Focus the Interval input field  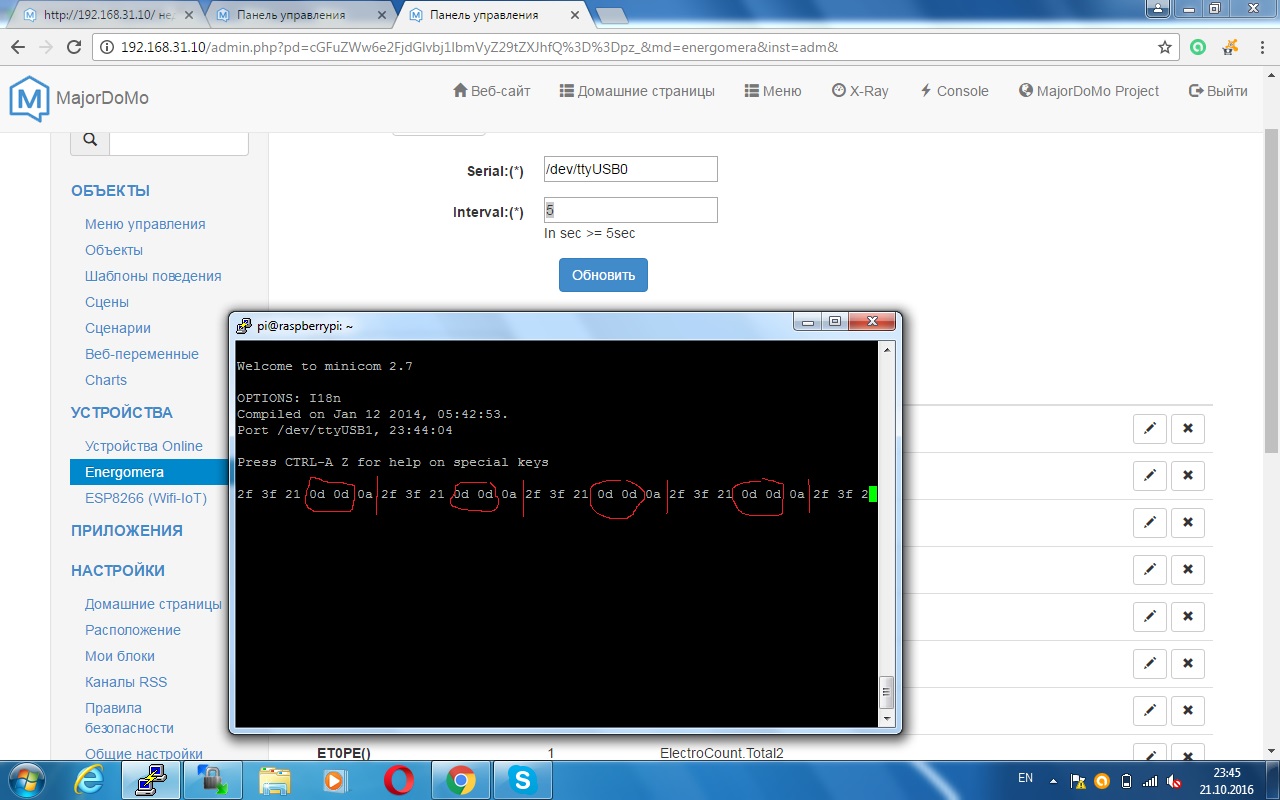pyautogui.click(x=630, y=210)
